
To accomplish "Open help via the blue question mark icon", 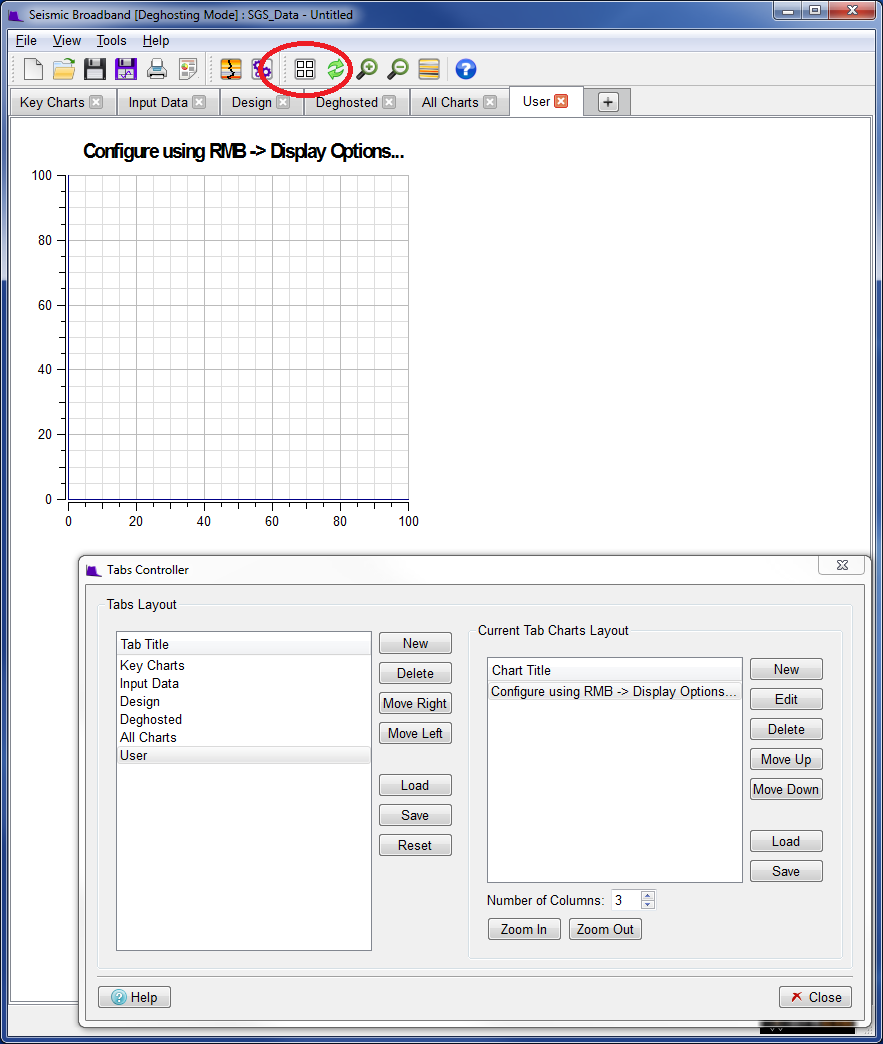I will pyautogui.click(x=465, y=69).
